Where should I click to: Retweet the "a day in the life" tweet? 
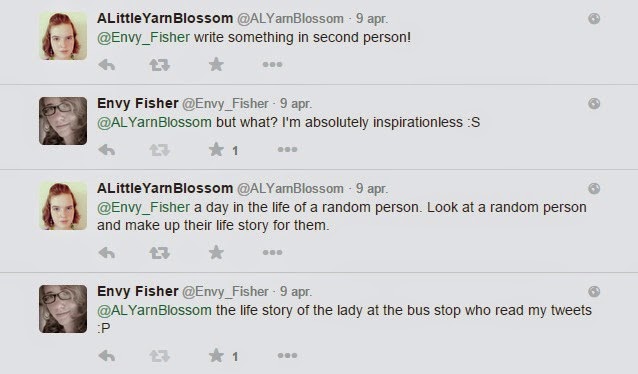160,253
